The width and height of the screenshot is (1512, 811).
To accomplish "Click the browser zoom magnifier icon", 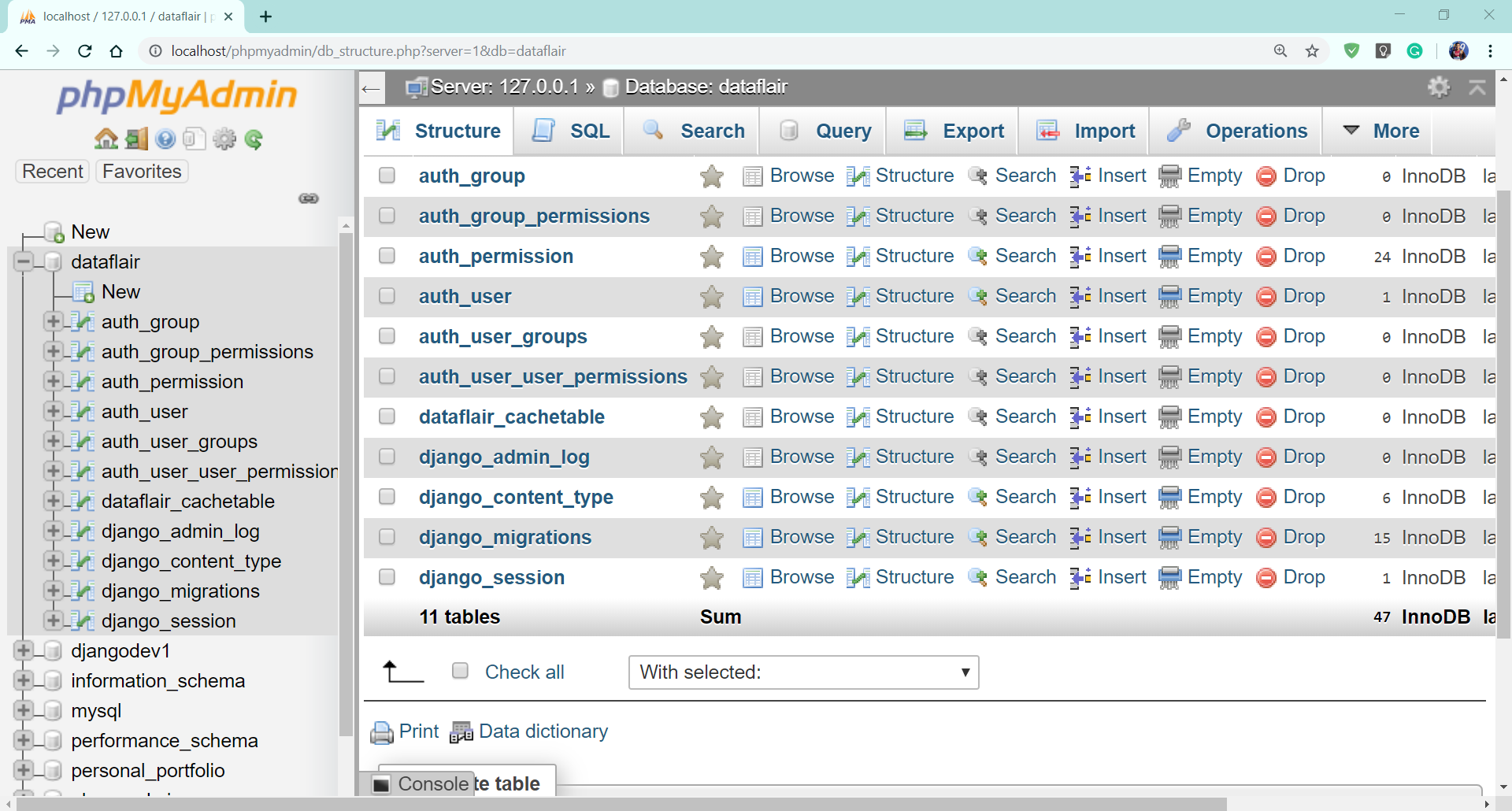I will click(1280, 51).
